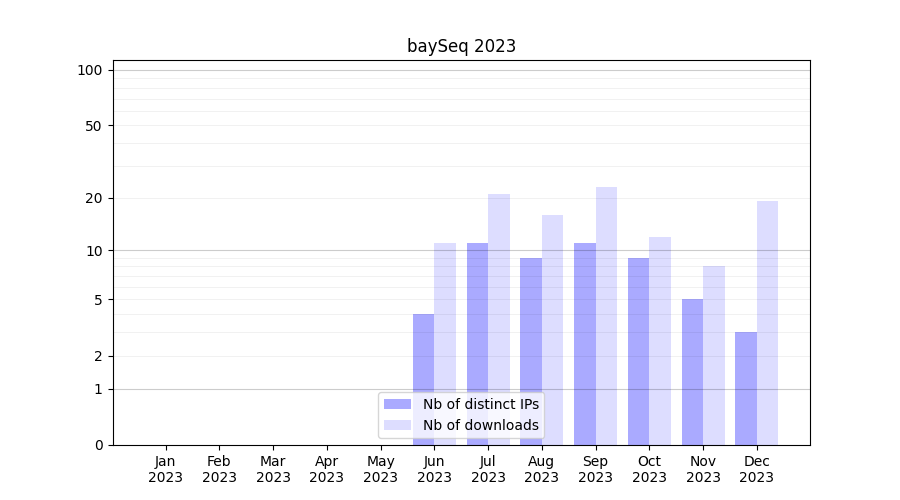This screenshot has width=900, height=500.
Task: Select the Jun 2023 downloads bar
Action: 445,320
